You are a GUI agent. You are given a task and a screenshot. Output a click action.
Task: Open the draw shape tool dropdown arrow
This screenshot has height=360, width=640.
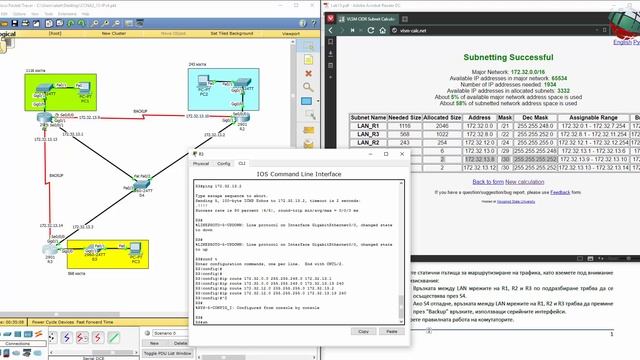318,101
